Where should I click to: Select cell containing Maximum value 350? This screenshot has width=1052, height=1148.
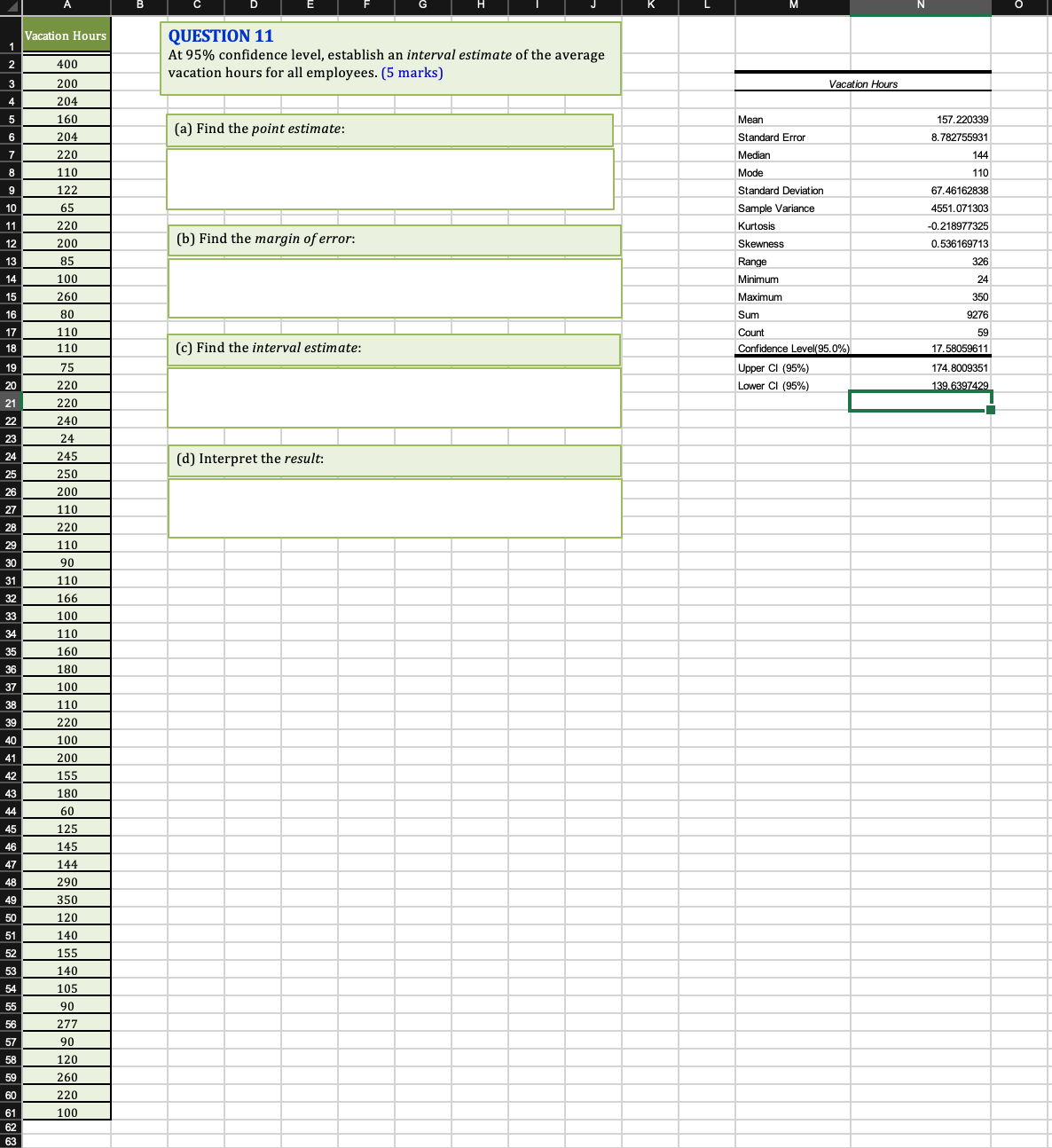point(920,296)
